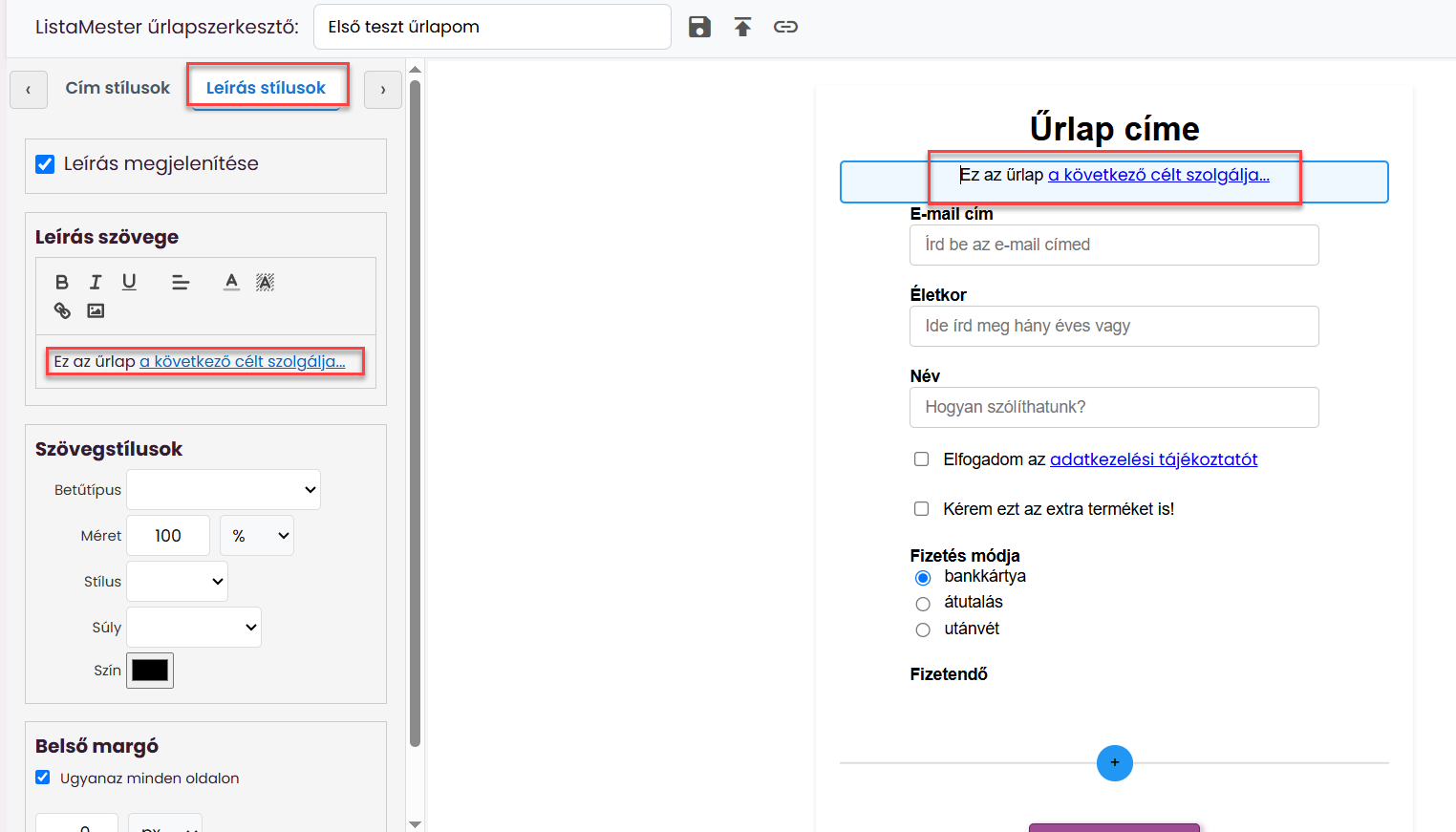Open the Súly font weight dropdown
The image size is (1456, 832).
click(x=194, y=628)
